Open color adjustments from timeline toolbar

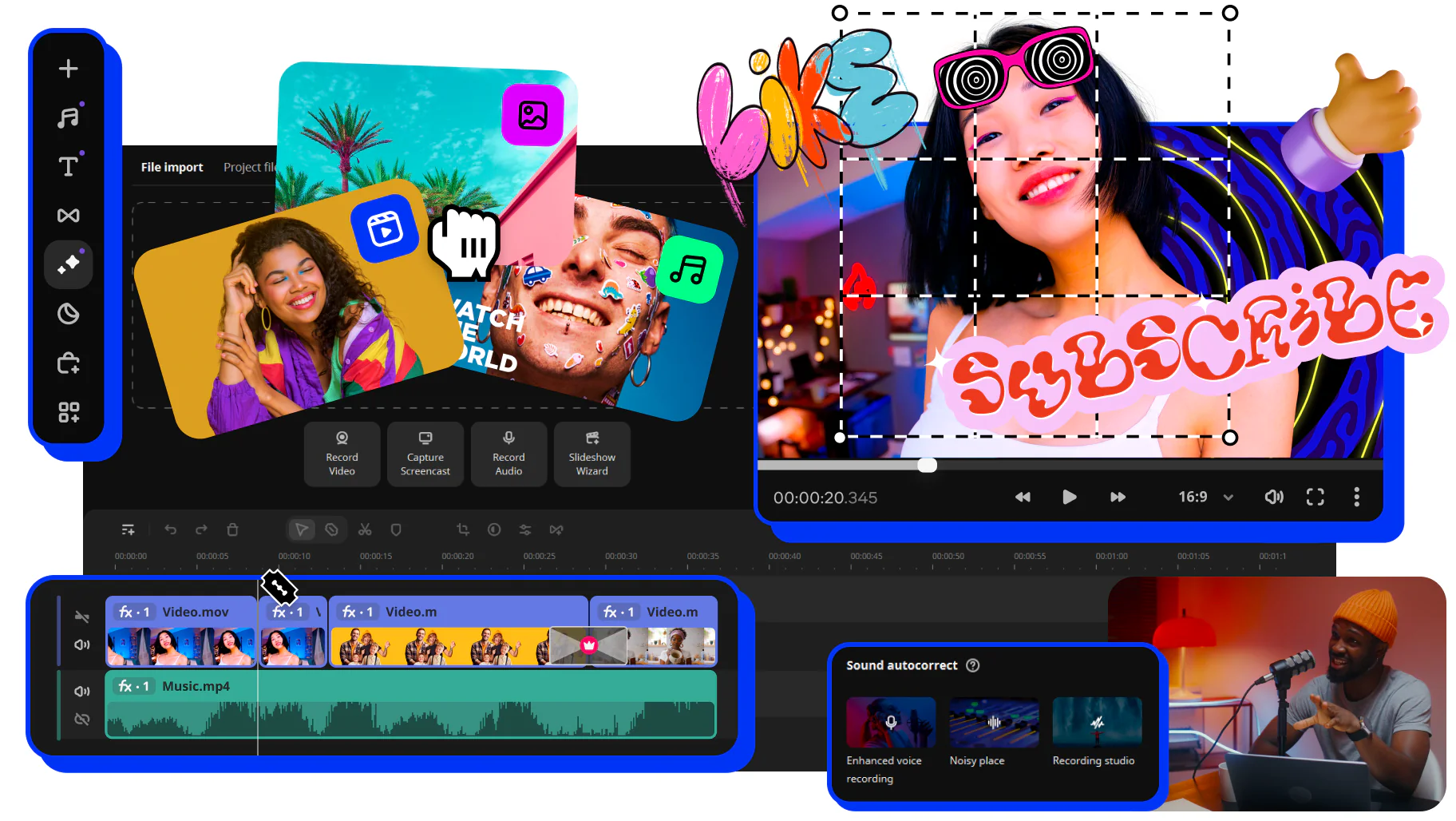tap(524, 529)
